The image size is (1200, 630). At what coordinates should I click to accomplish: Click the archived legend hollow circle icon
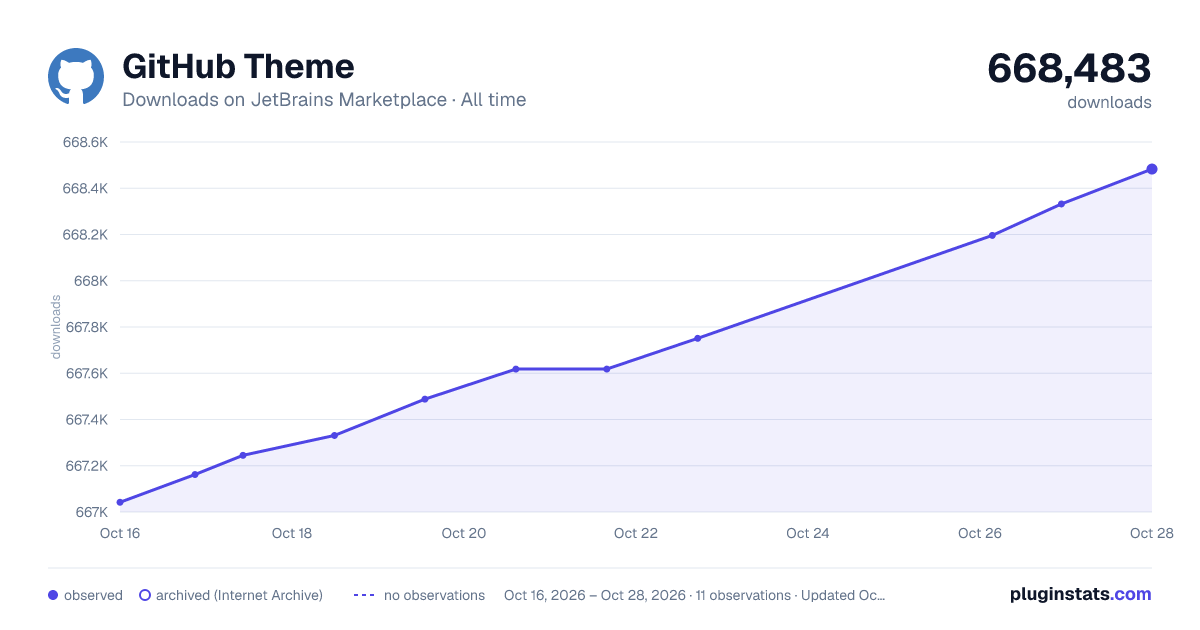point(145,595)
